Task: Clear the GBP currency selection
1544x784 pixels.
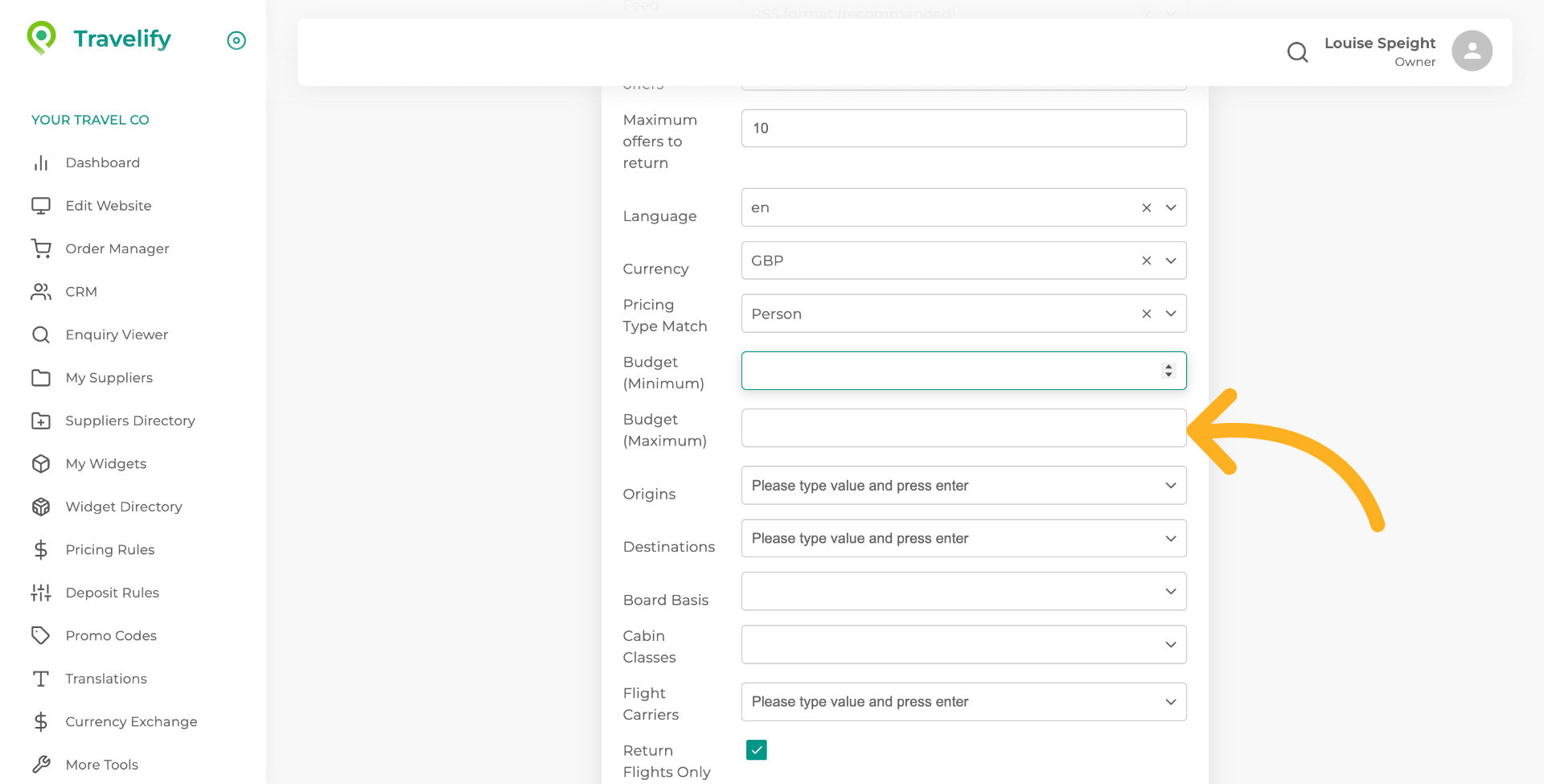Action: (1147, 261)
